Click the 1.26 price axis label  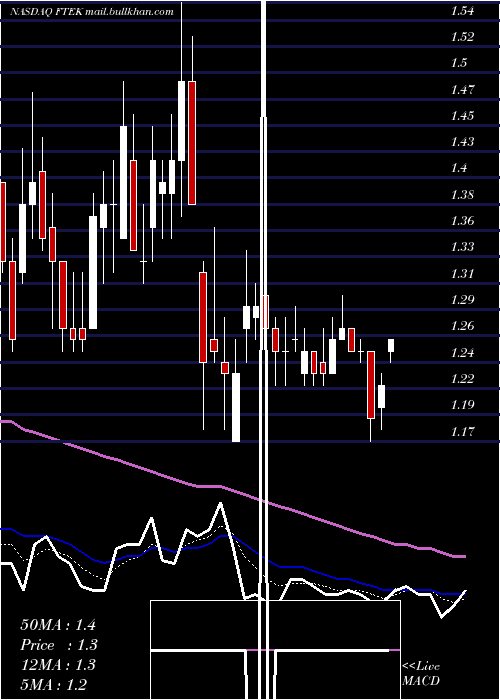[462, 326]
